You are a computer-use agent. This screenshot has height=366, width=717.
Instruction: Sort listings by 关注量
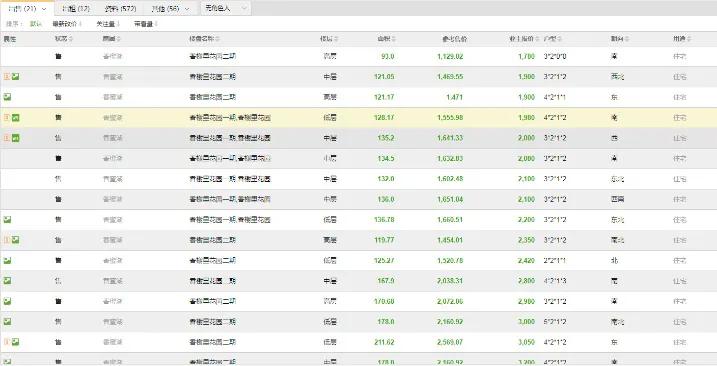click(x=107, y=24)
